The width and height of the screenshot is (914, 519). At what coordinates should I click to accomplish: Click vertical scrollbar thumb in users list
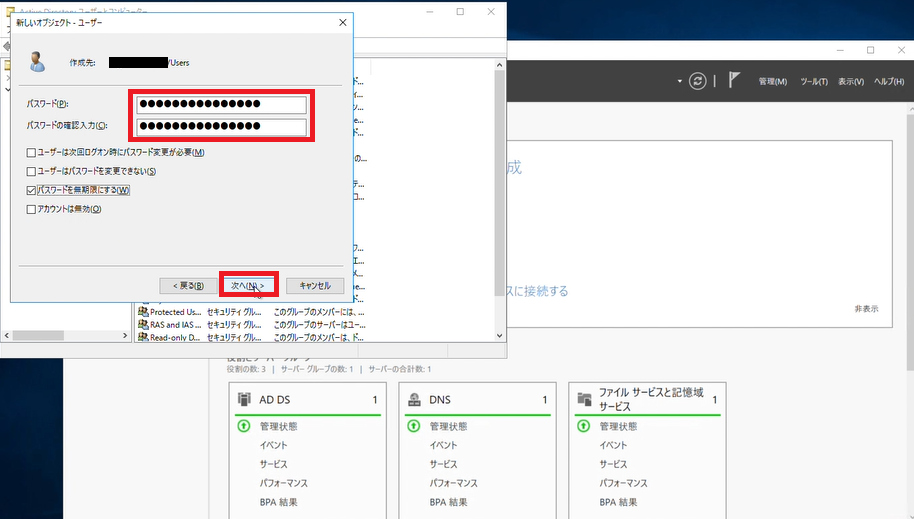coord(500,183)
